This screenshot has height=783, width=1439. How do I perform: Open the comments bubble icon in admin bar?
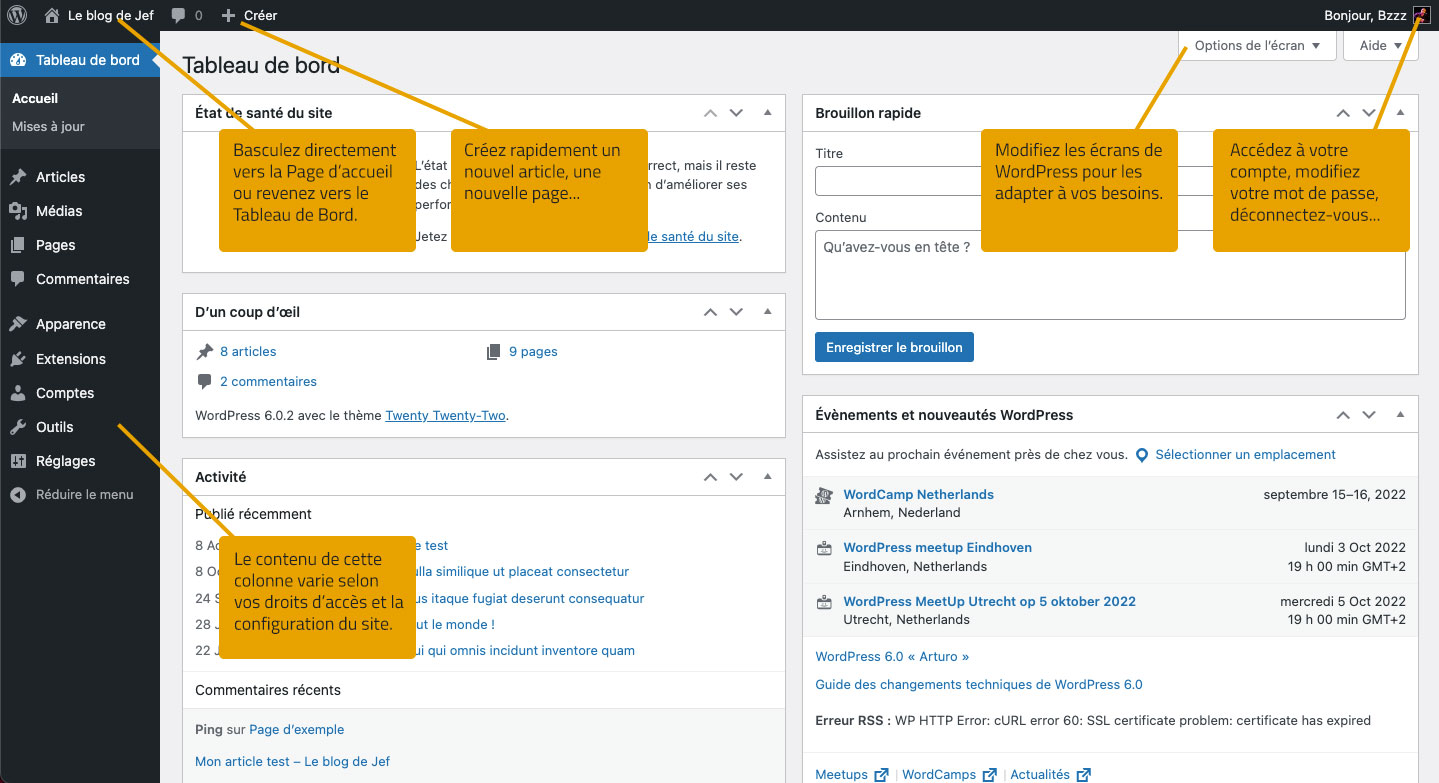[x=178, y=15]
